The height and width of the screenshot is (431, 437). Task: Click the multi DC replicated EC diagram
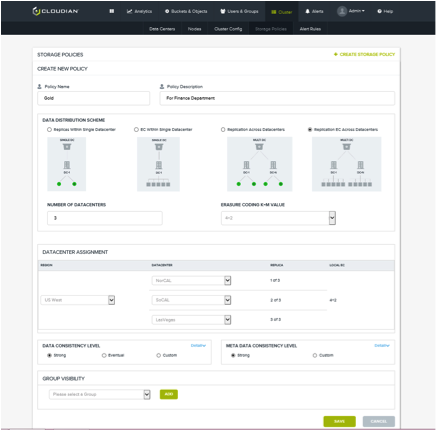coord(347,164)
